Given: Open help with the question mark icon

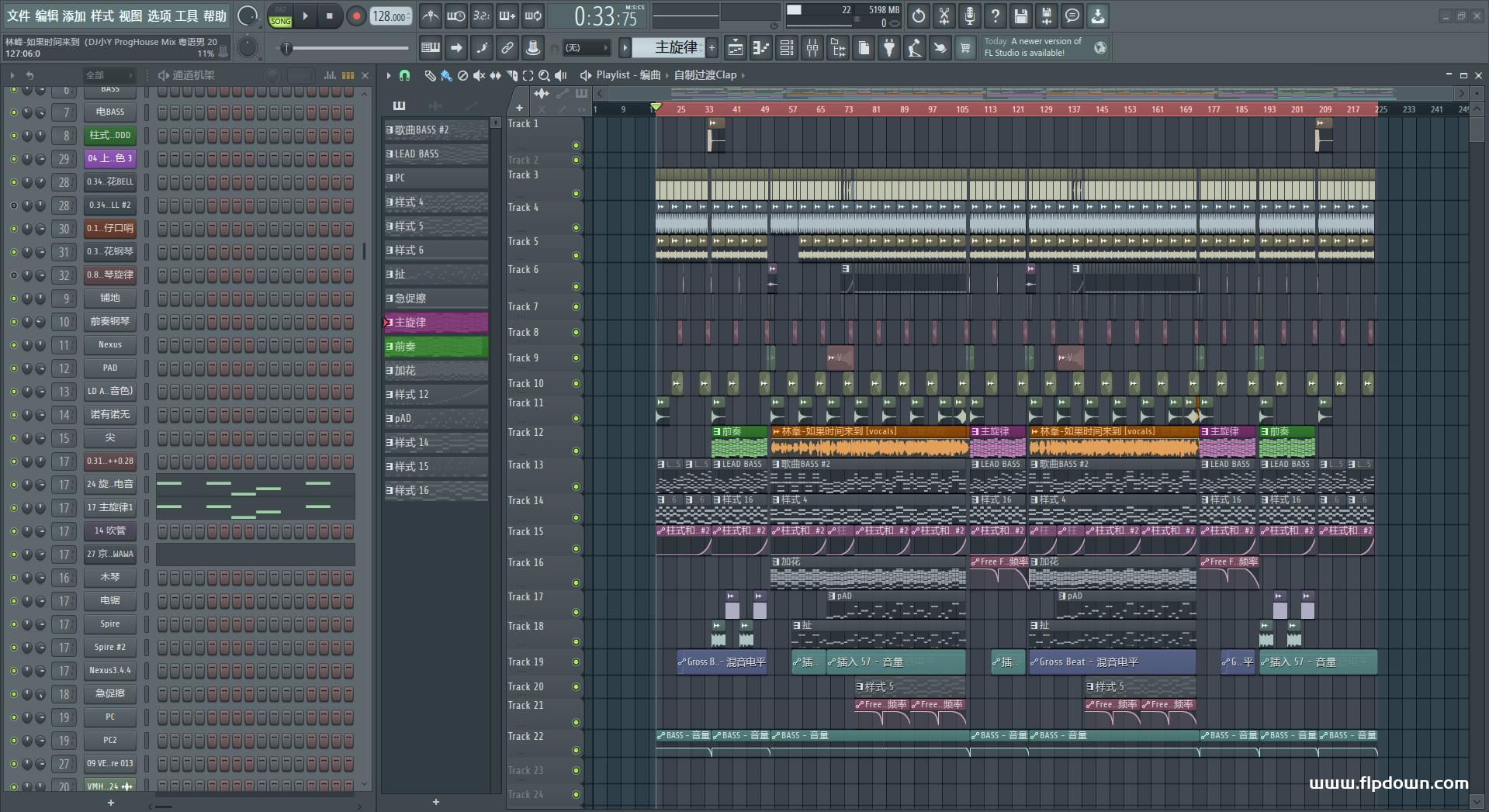Looking at the screenshot, I should (995, 16).
